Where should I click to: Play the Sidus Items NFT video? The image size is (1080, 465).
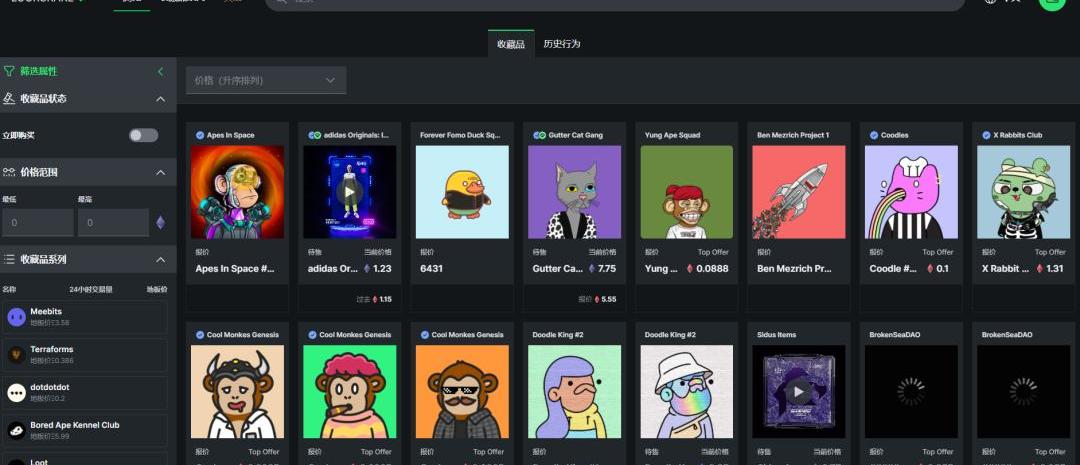tap(798, 391)
